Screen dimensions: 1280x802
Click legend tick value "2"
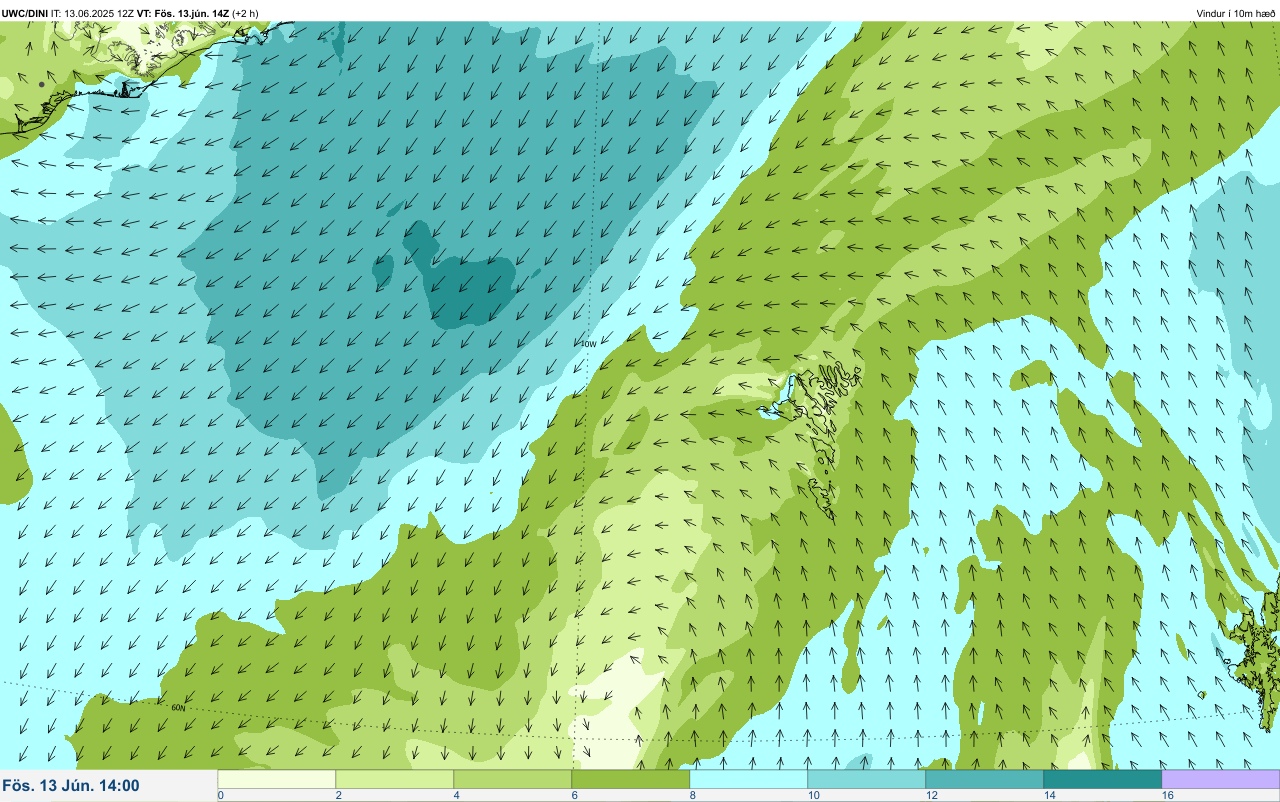pos(339,795)
